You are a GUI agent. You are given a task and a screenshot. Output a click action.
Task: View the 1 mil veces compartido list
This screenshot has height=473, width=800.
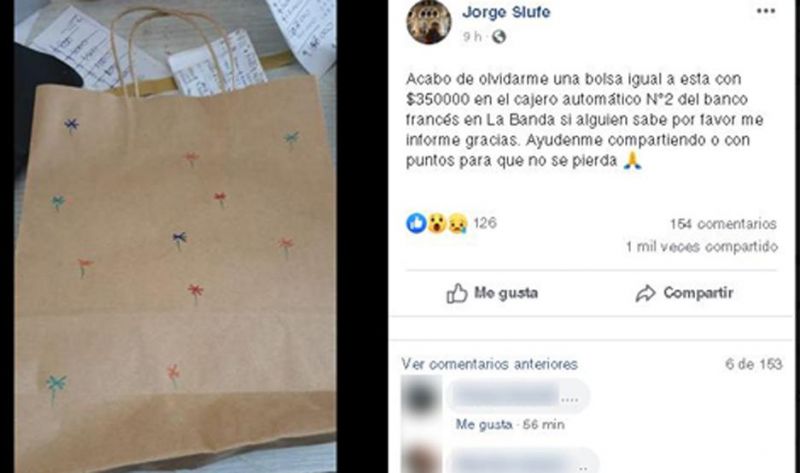click(702, 247)
